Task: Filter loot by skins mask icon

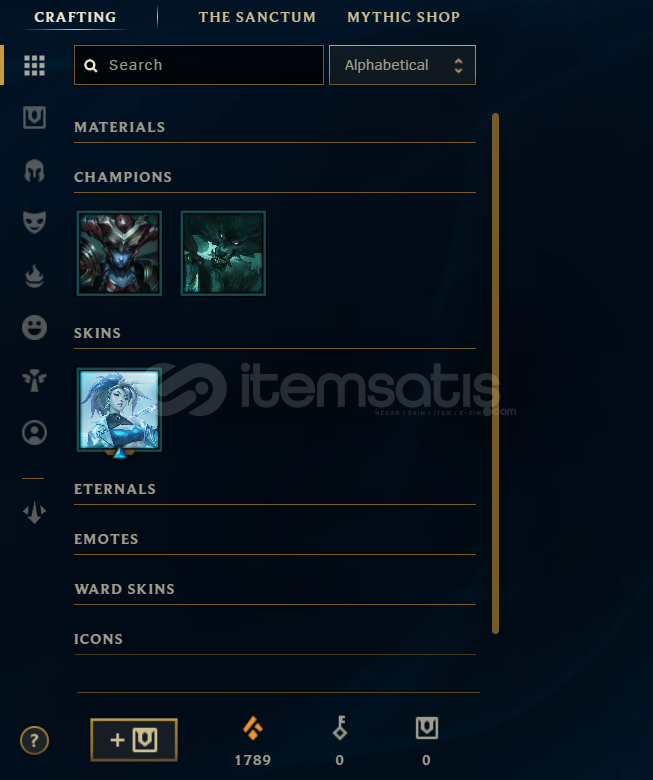Action: (x=34, y=222)
